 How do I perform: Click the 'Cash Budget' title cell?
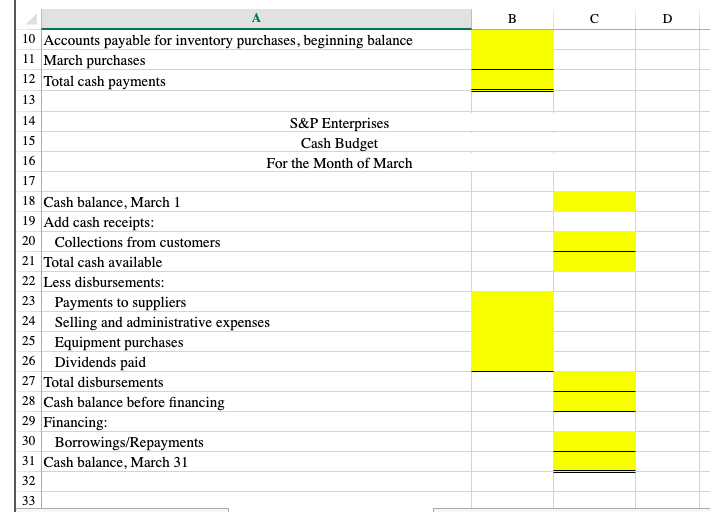(x=339, y=143)
